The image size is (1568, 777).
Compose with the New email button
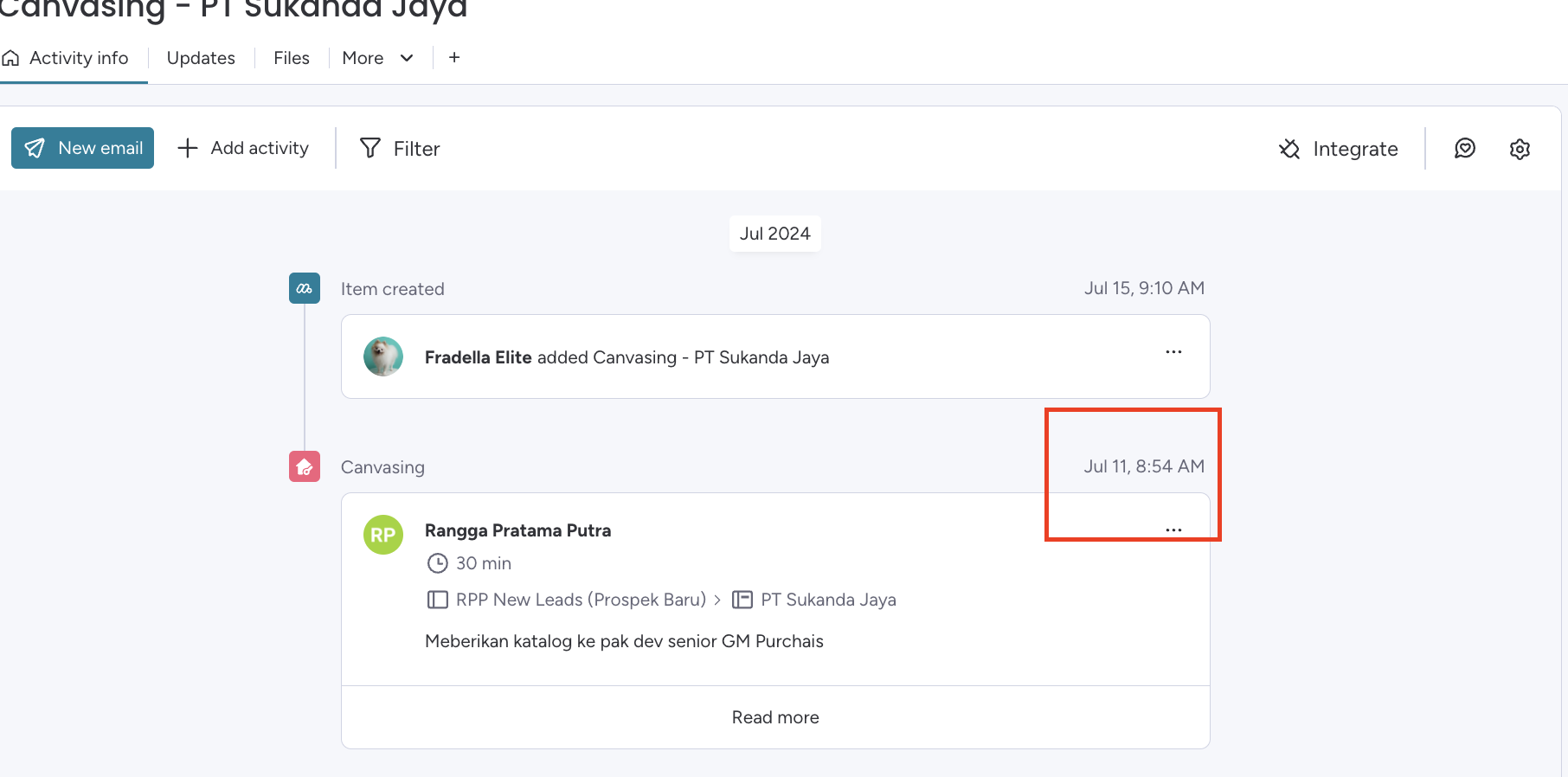click(x=83, y=148)
